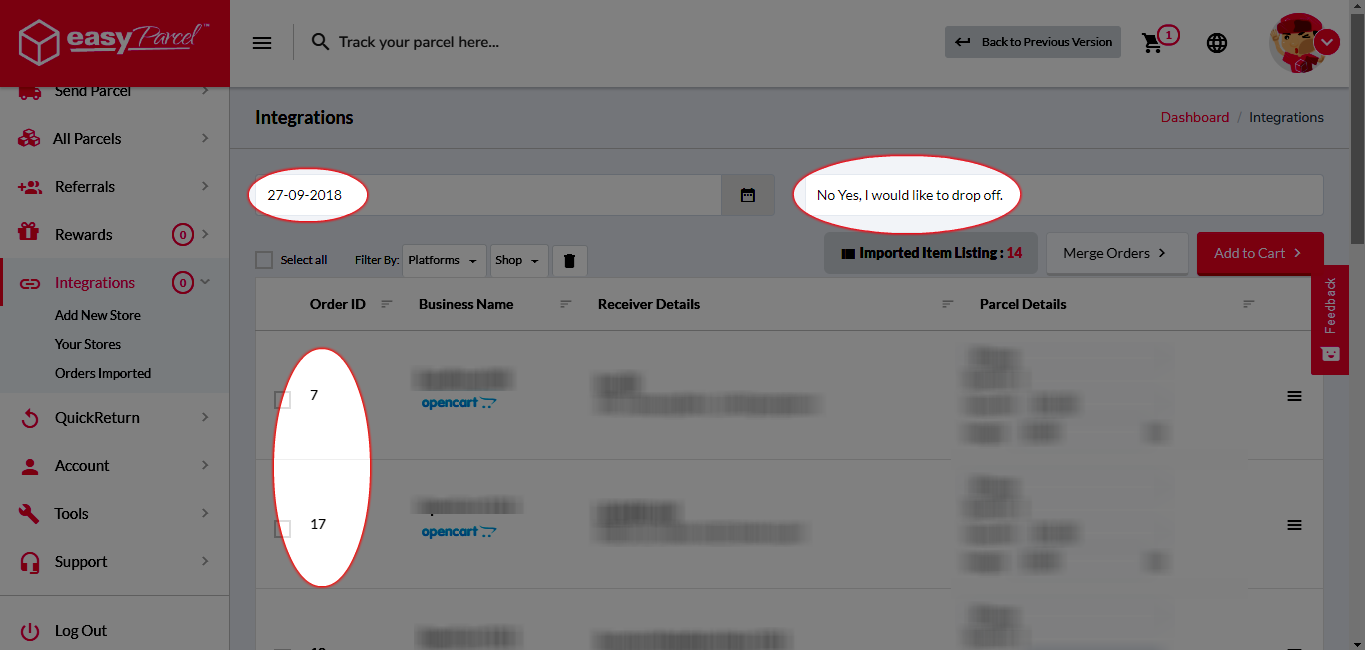Viewport: 1365px width, 650px height.
Task: Collapse the Integrations menu chevron
Action: tap(206, 282)
